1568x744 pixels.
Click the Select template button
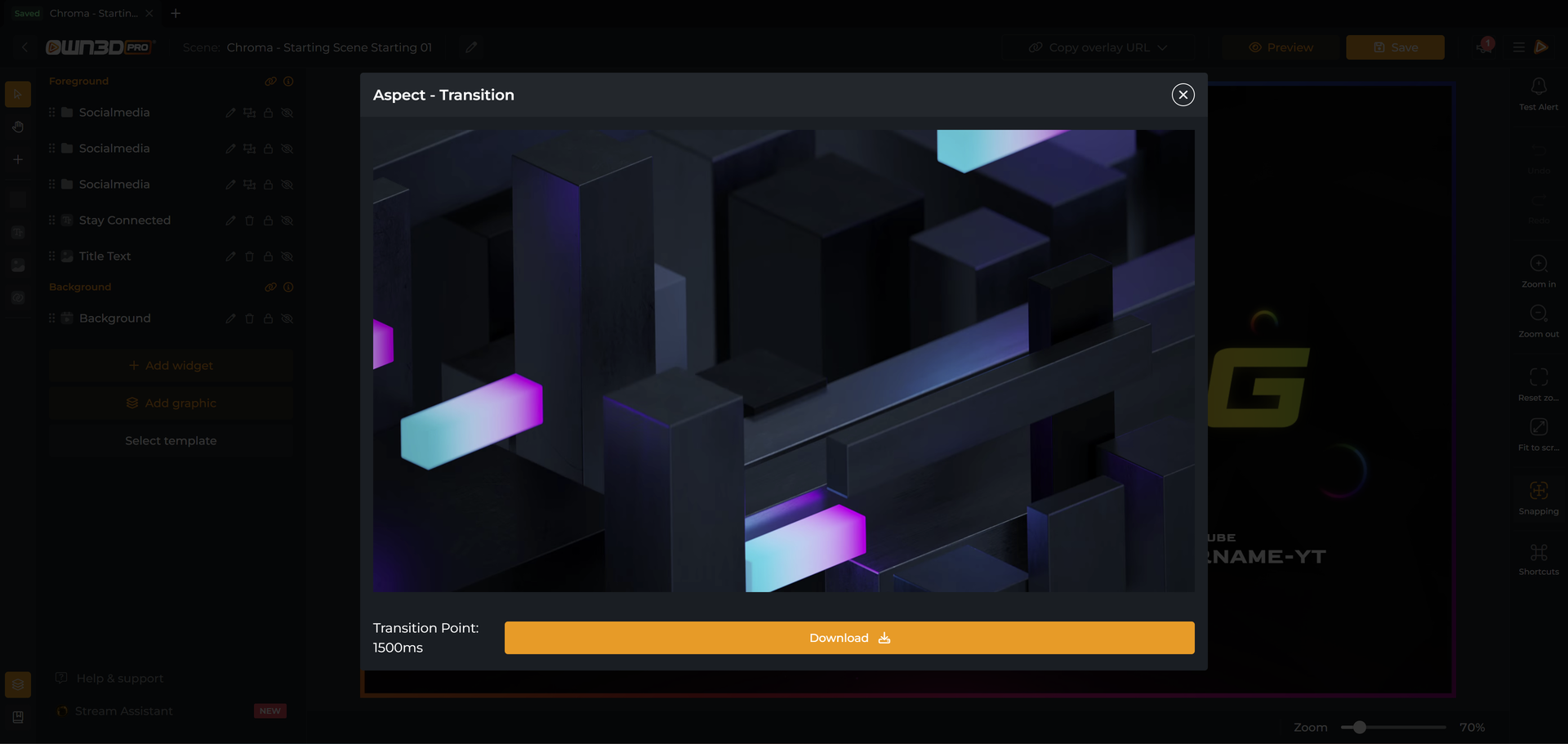tap(171, 441)
